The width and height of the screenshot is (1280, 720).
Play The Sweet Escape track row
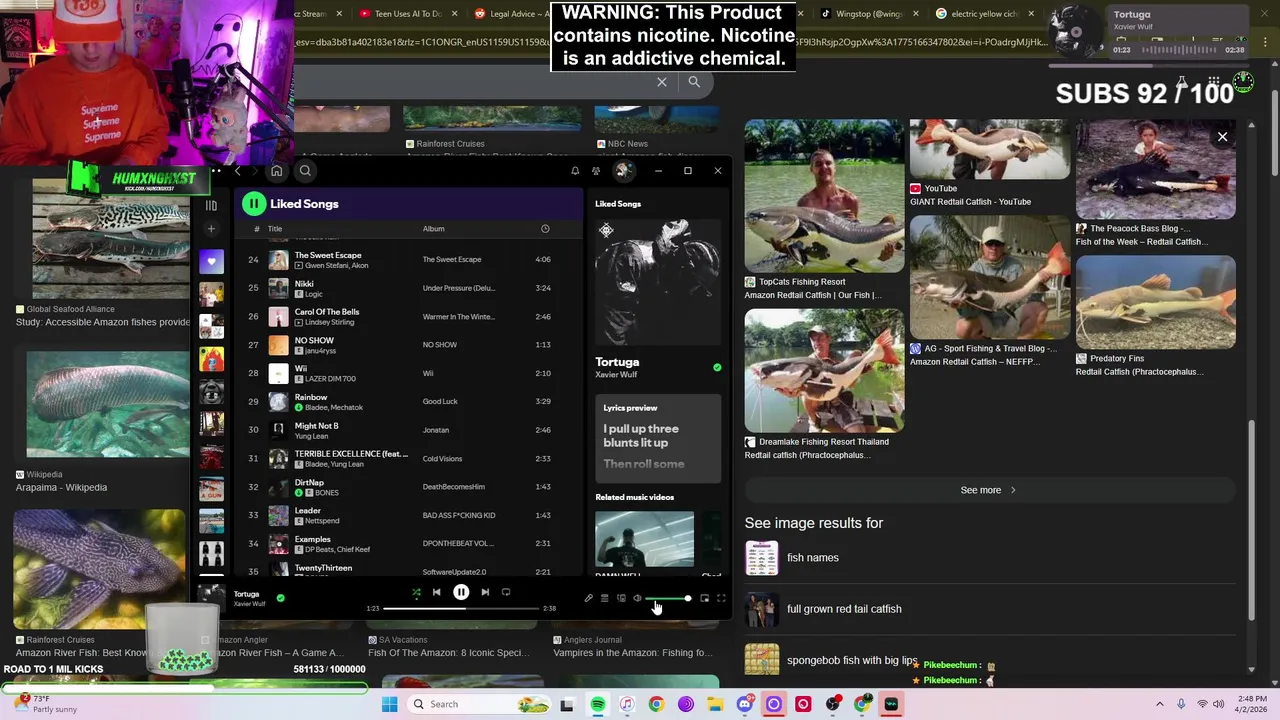coord(407,260)
